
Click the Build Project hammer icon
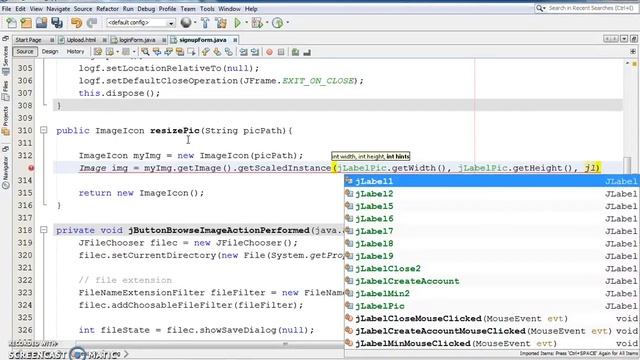205,23
